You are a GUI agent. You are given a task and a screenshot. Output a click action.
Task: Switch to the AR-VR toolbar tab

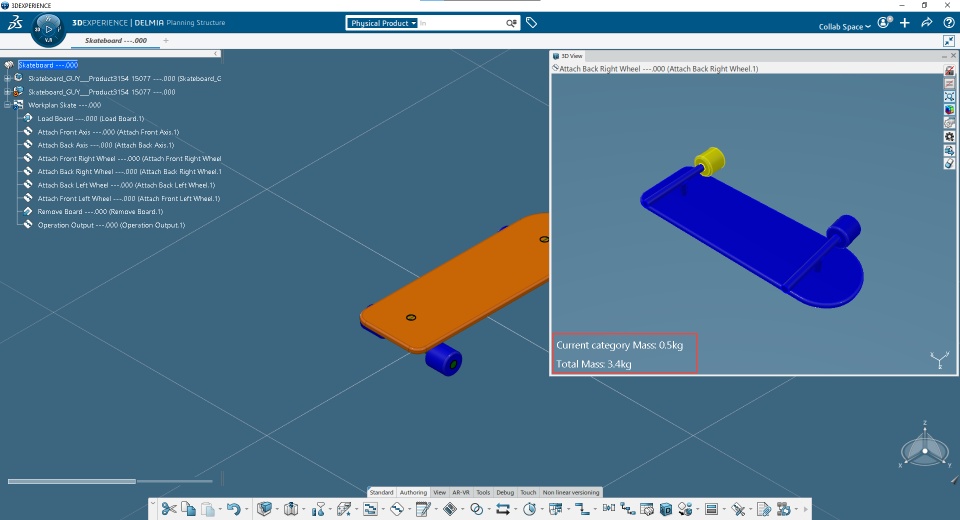click(460, 492)
